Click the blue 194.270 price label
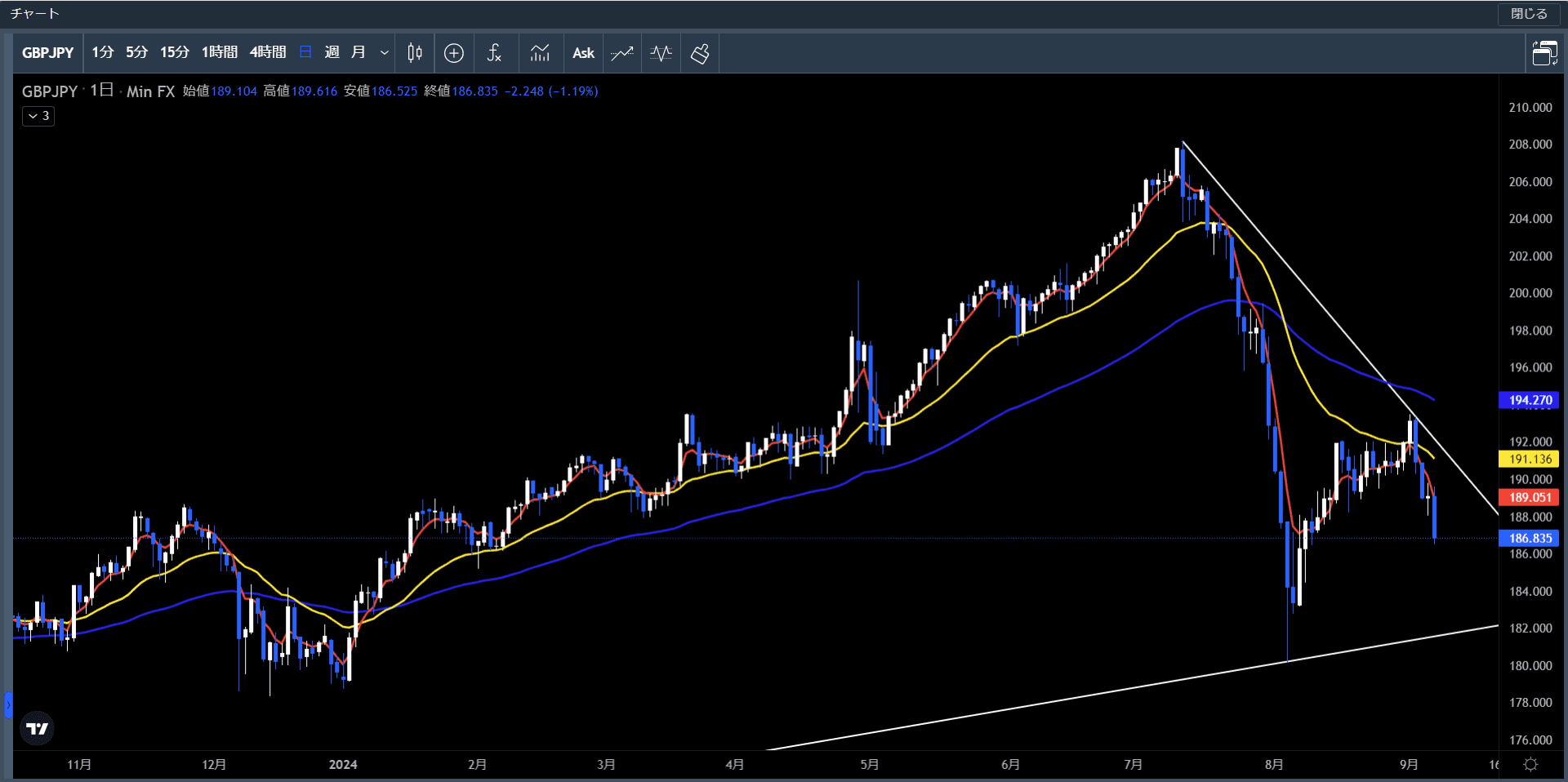This screenshot has height=782, width=1568. point(1529,400)
